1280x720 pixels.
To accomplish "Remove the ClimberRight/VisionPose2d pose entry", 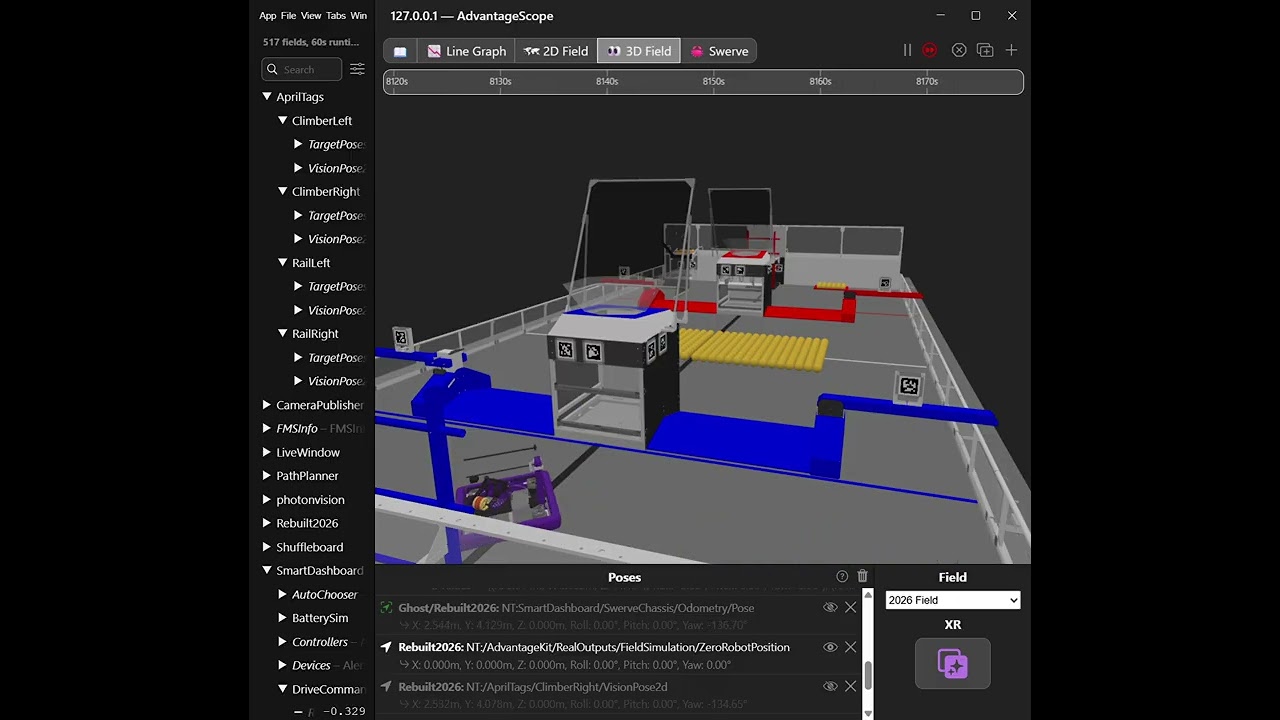I will pos(851,686).
